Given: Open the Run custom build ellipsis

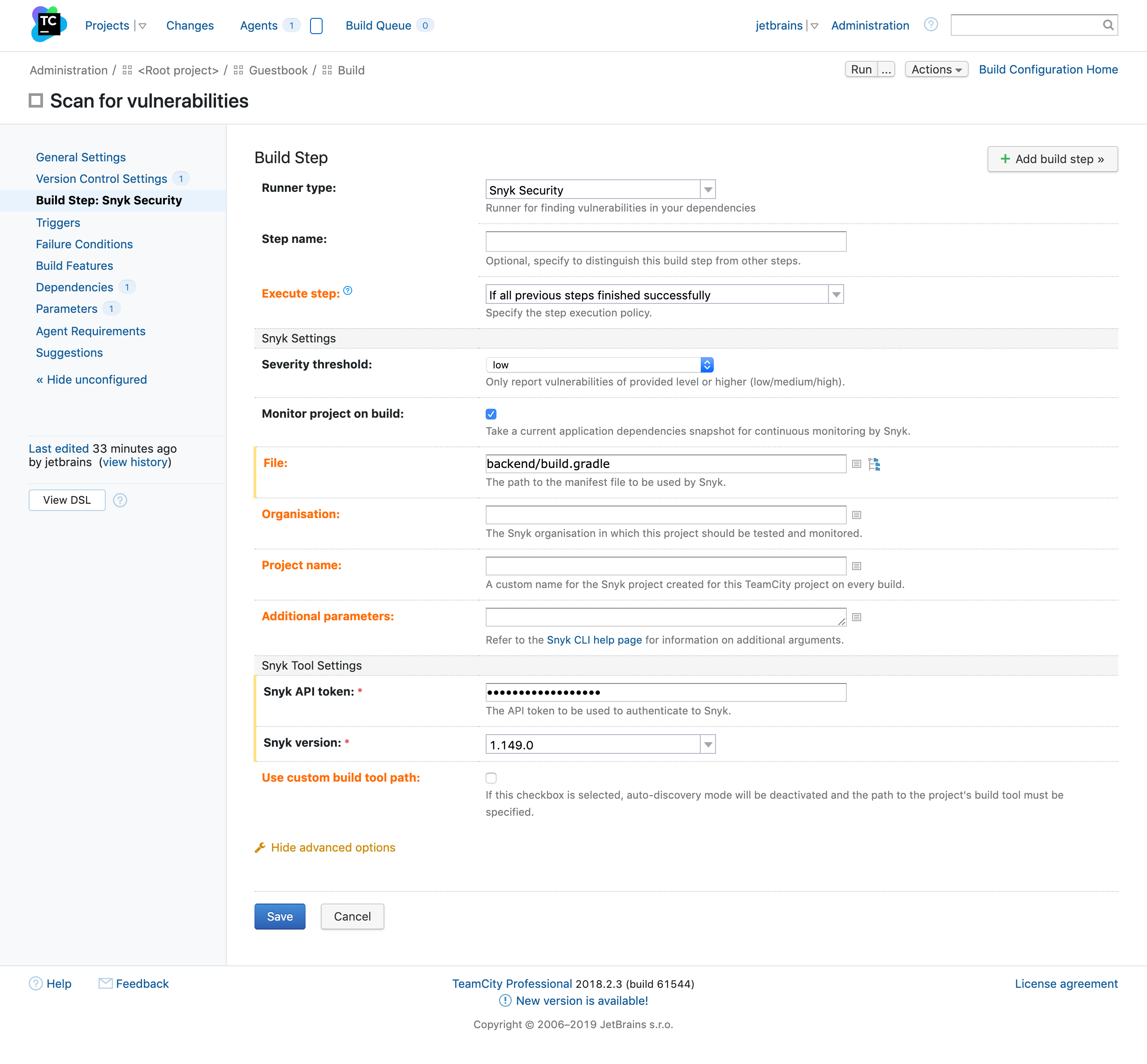Looking at the screenshot, I should [886, 69].
